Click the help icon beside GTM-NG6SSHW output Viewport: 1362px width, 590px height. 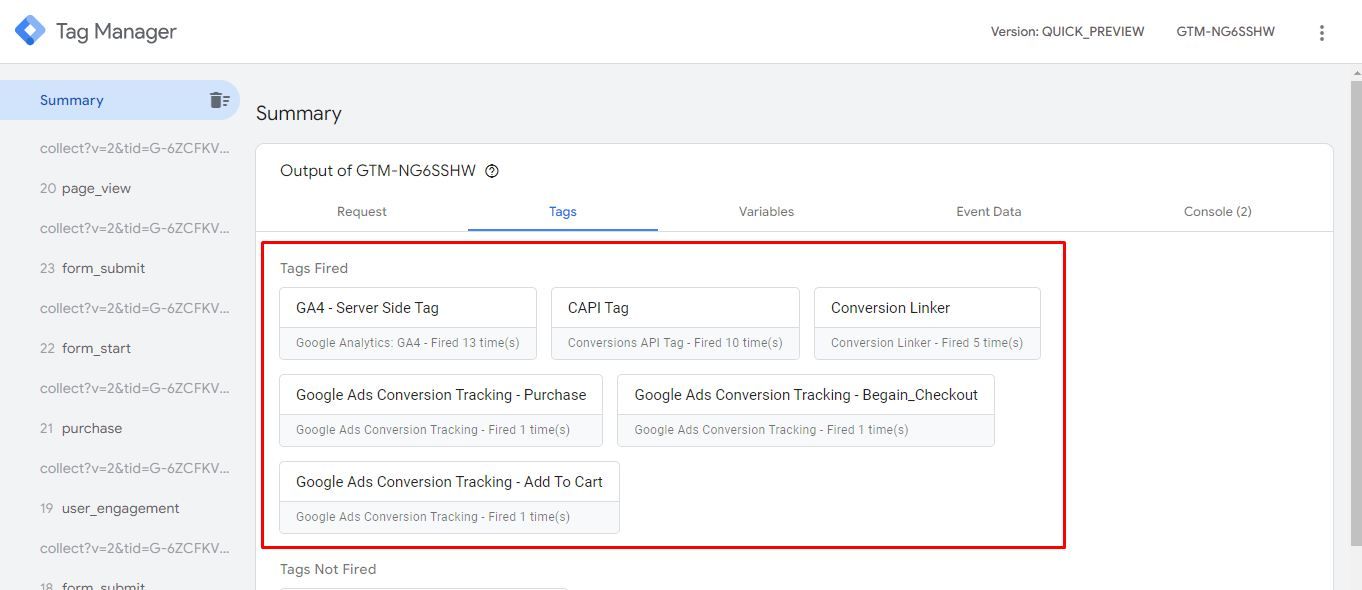pos(491,171)
